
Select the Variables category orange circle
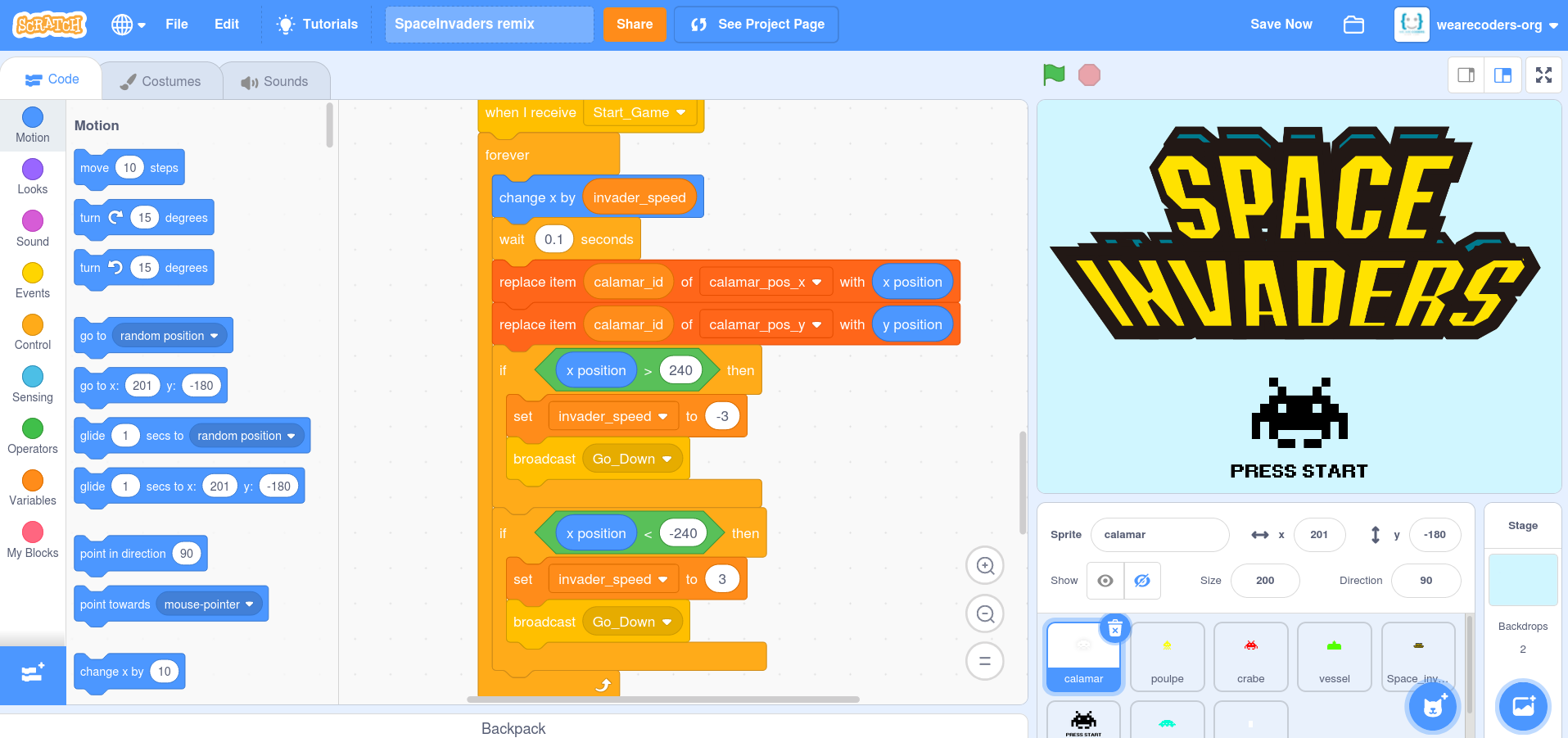point(33,481)
